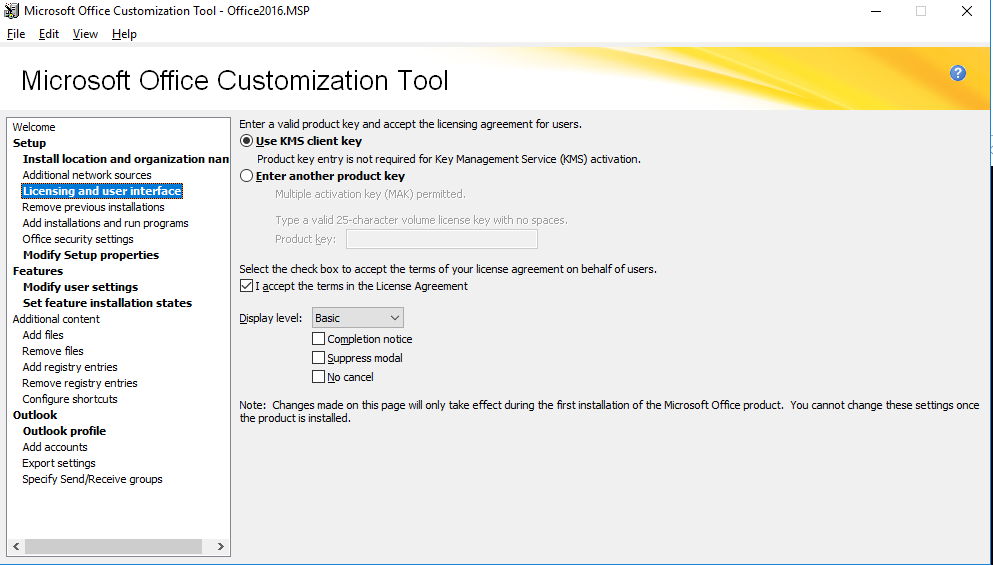Open the Help menu
Viewport: 993px width, 565px height.
pos(124,34)
